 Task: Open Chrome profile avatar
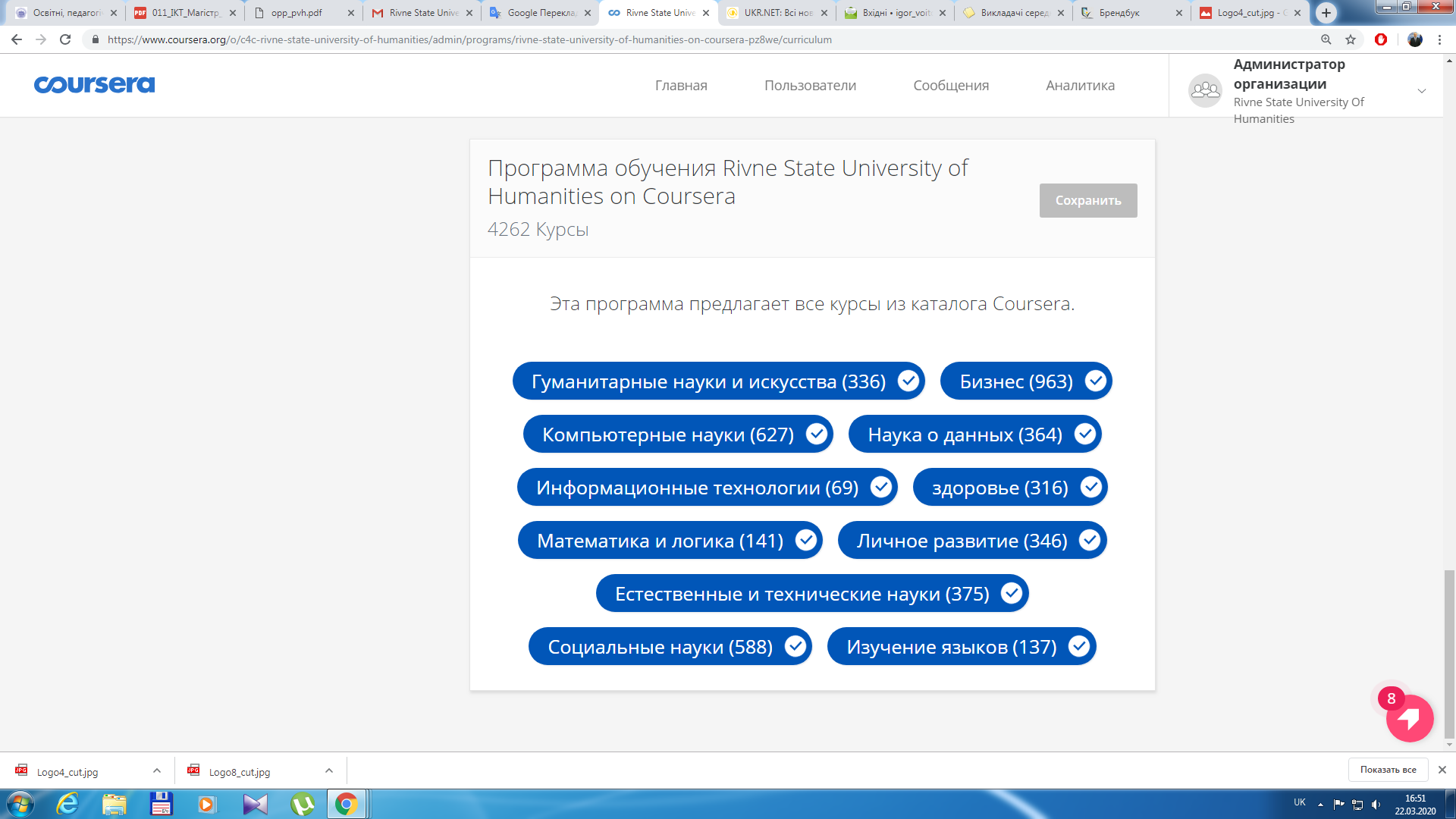tap(1415, 39)
